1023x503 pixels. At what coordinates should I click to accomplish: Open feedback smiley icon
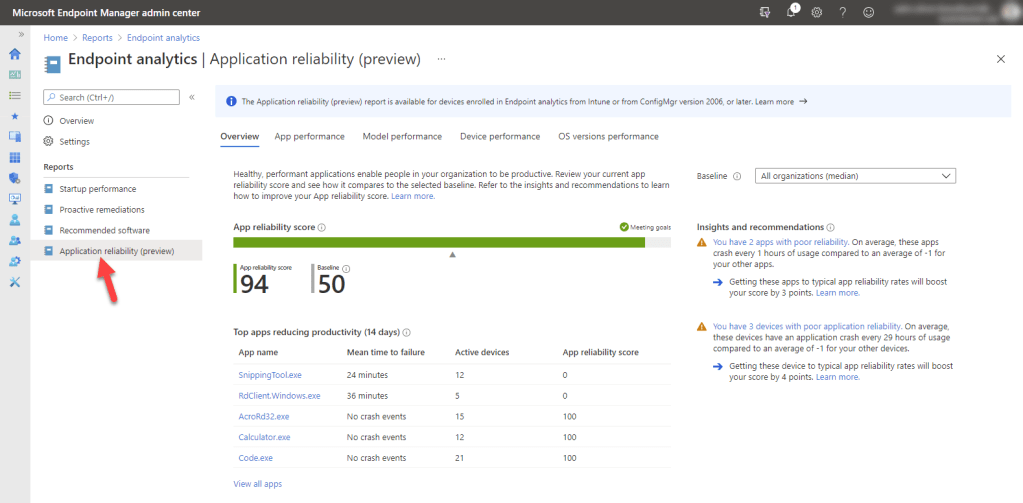868,12
